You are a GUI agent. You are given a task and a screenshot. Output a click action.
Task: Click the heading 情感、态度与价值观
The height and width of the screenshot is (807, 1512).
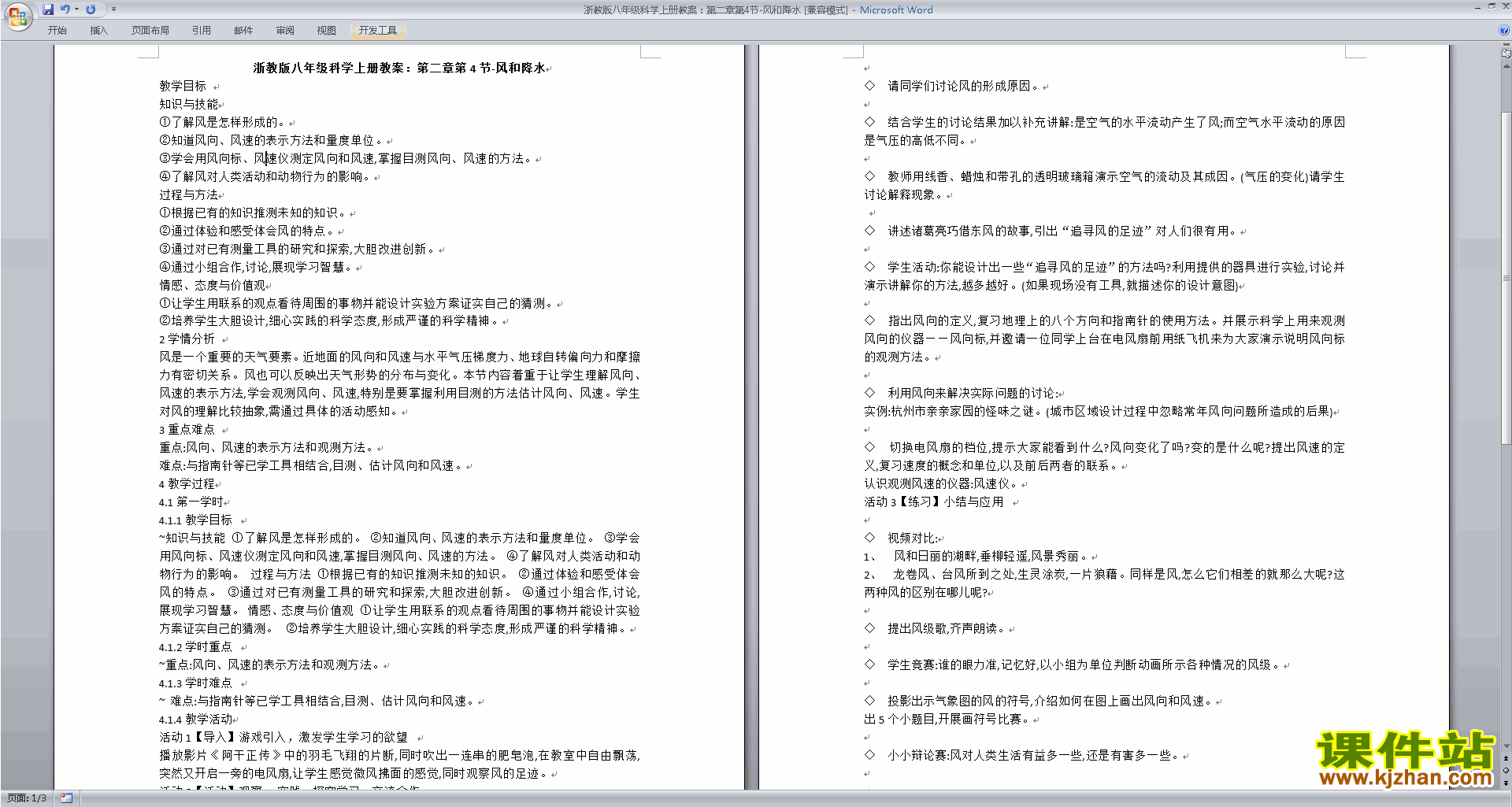click(x=213, y=285)
